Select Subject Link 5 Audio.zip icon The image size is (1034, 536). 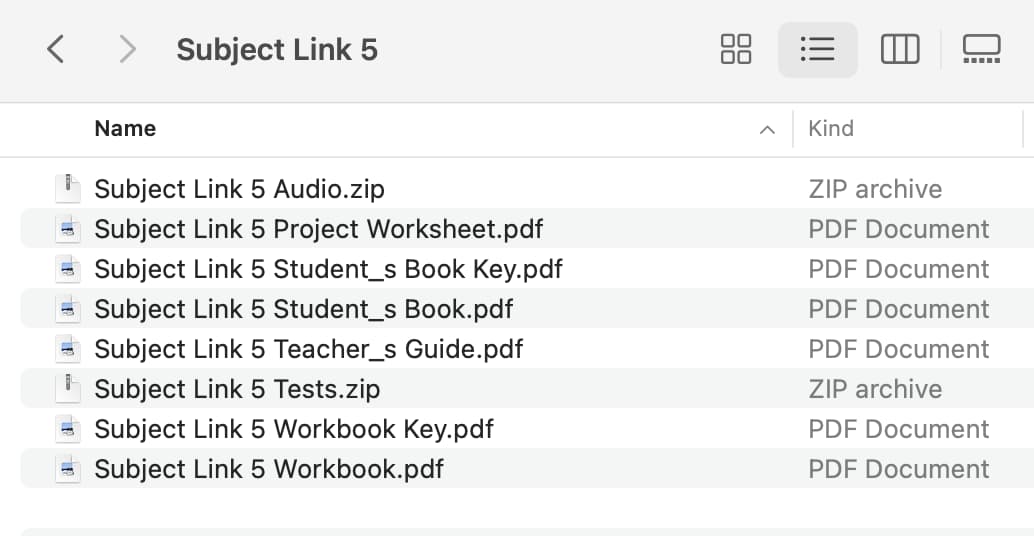pos(68,189)
